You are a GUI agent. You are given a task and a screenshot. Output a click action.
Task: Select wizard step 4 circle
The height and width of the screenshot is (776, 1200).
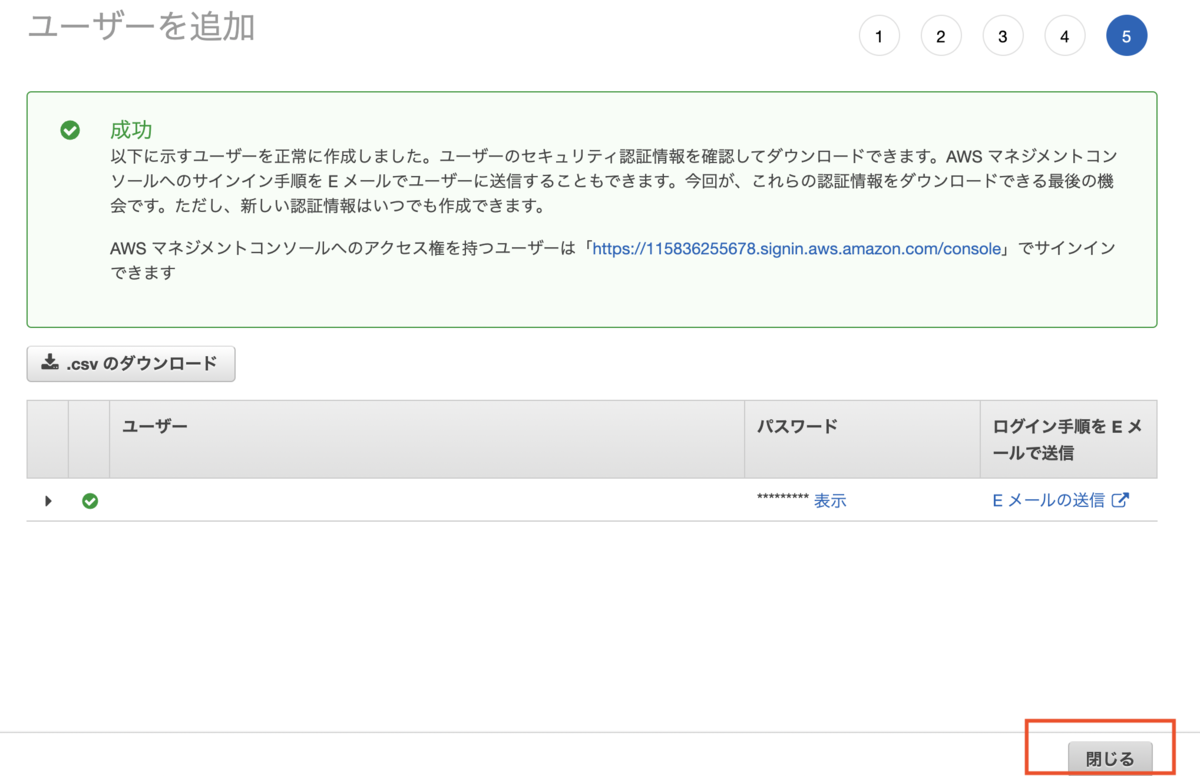point(1065,36)
